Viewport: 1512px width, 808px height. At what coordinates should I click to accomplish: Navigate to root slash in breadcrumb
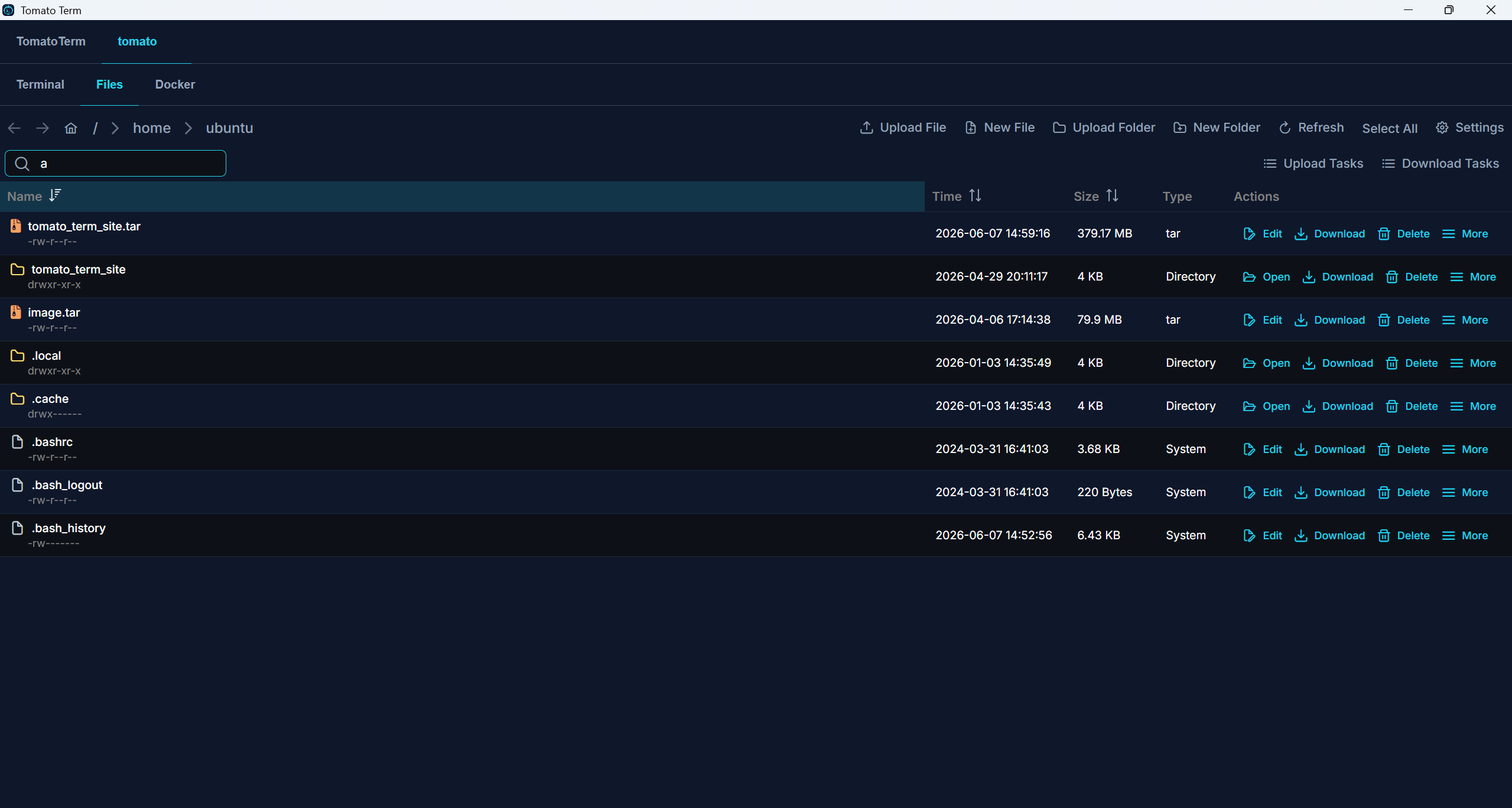pyautogui.click(x=95, y=128)
